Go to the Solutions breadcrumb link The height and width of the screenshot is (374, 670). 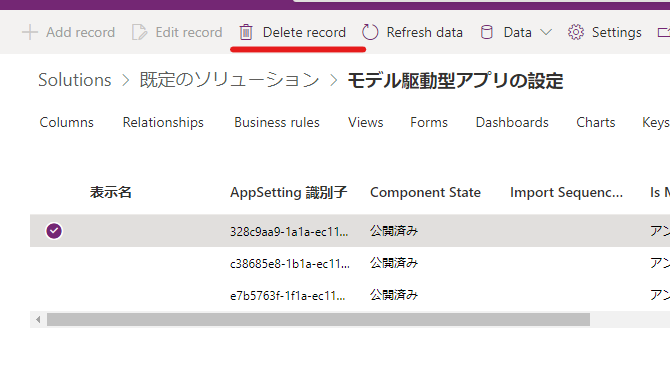[75, 80]
